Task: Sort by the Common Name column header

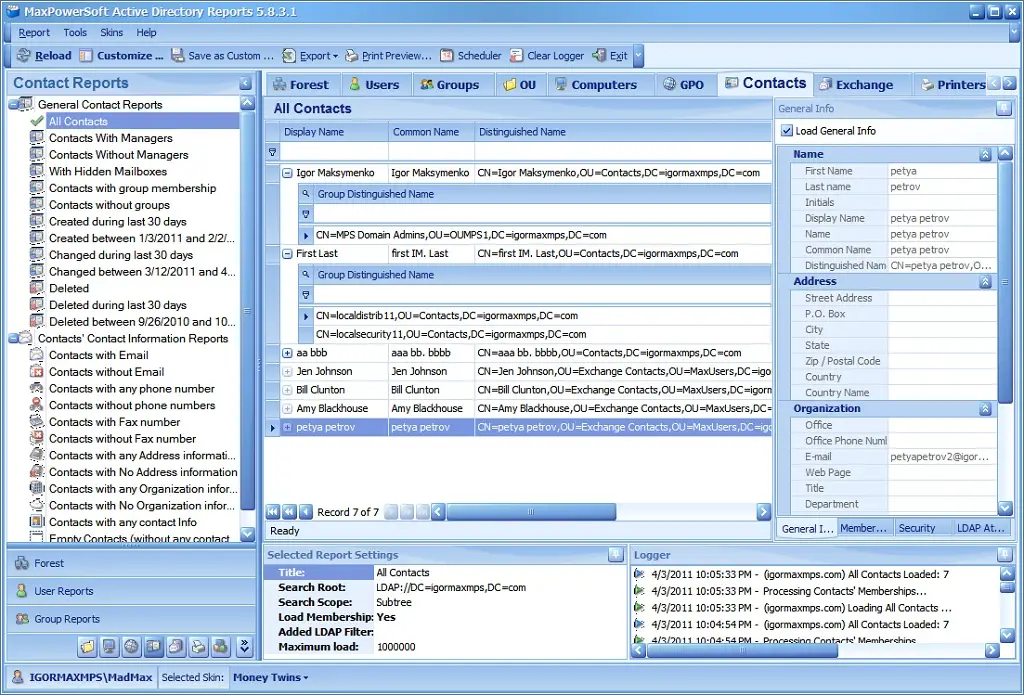Action: (431, 132)
